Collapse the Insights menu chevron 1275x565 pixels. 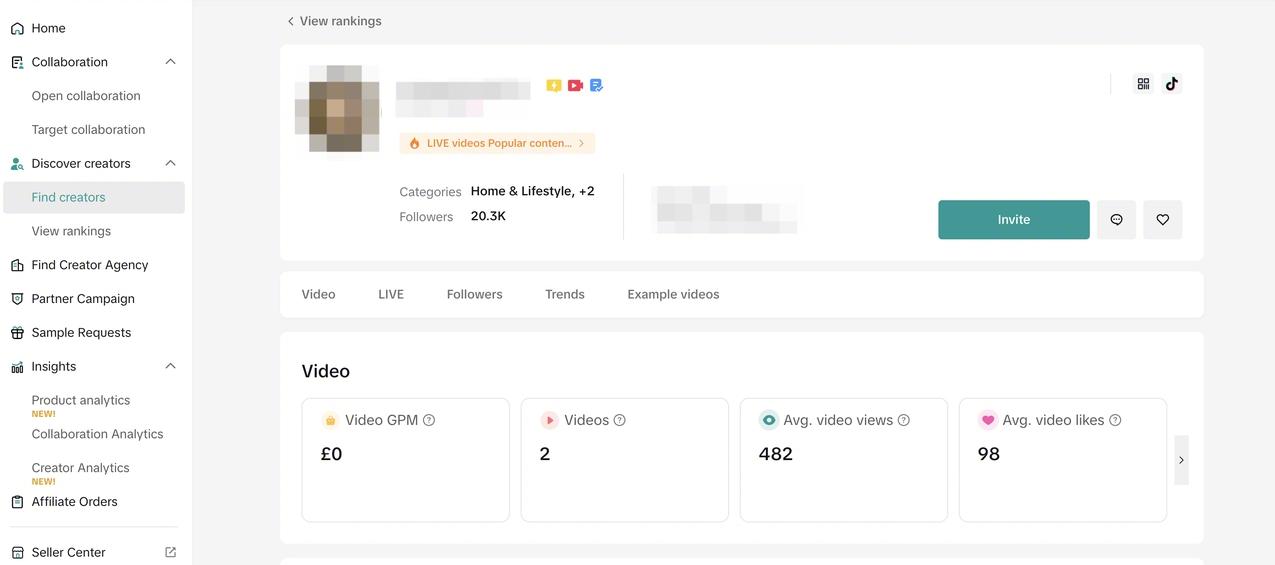170,367
